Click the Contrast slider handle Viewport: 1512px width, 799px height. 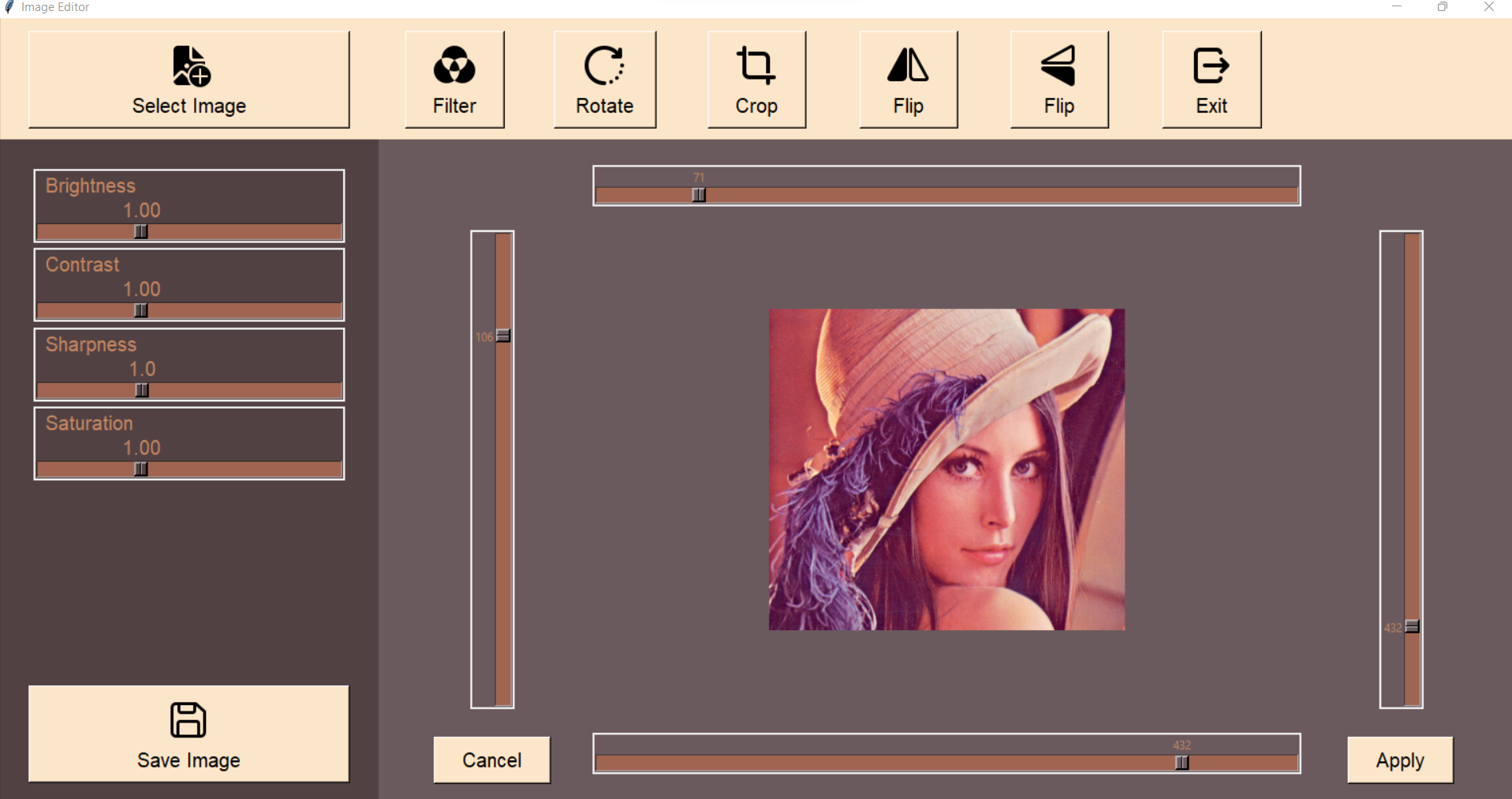(140, 311)
